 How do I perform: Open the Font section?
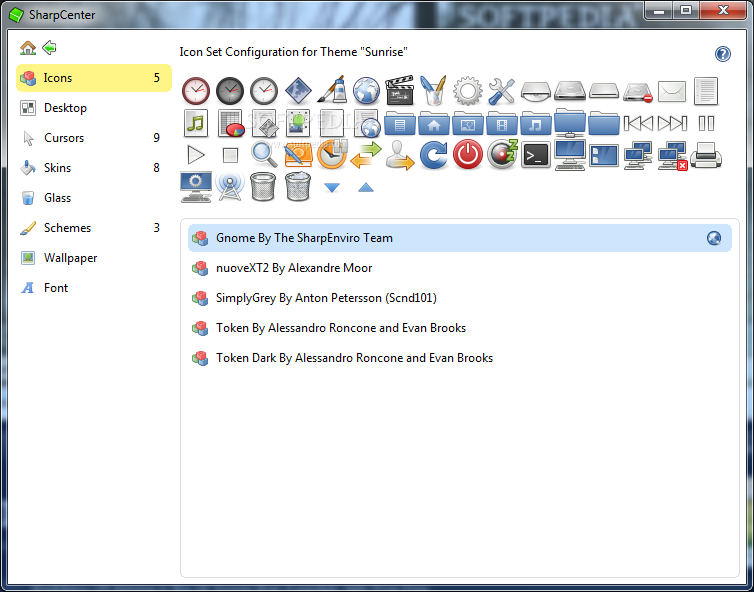coord(94,288)
